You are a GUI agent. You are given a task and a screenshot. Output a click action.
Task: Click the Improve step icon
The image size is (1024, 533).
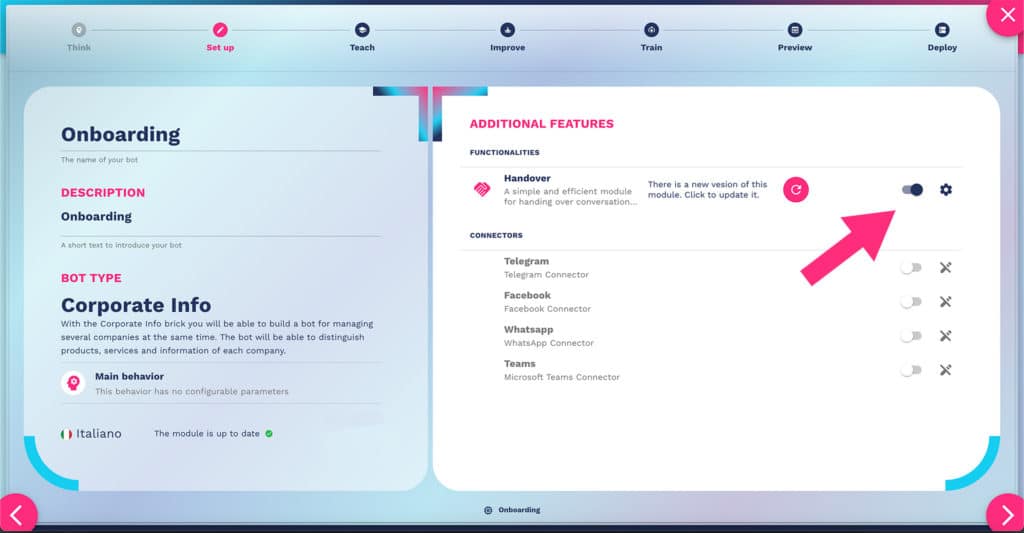pyautogui.click(x=507, y=29)
